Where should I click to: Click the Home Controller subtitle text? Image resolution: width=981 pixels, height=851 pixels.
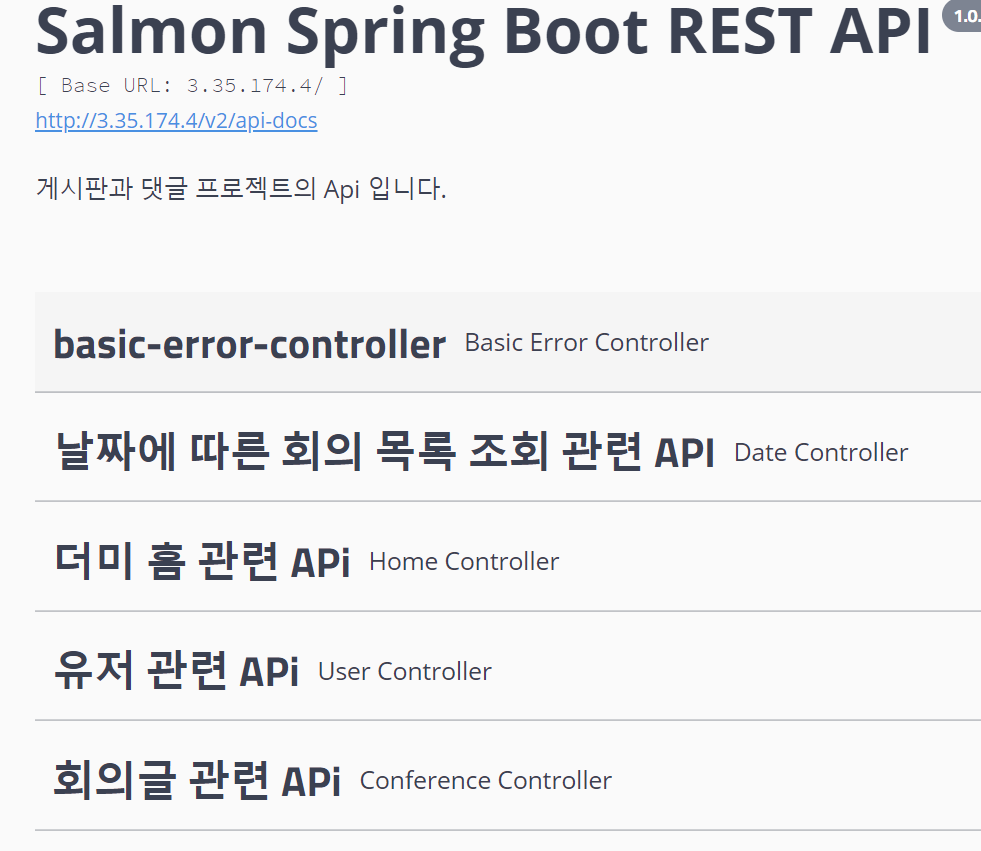[463, 561]
